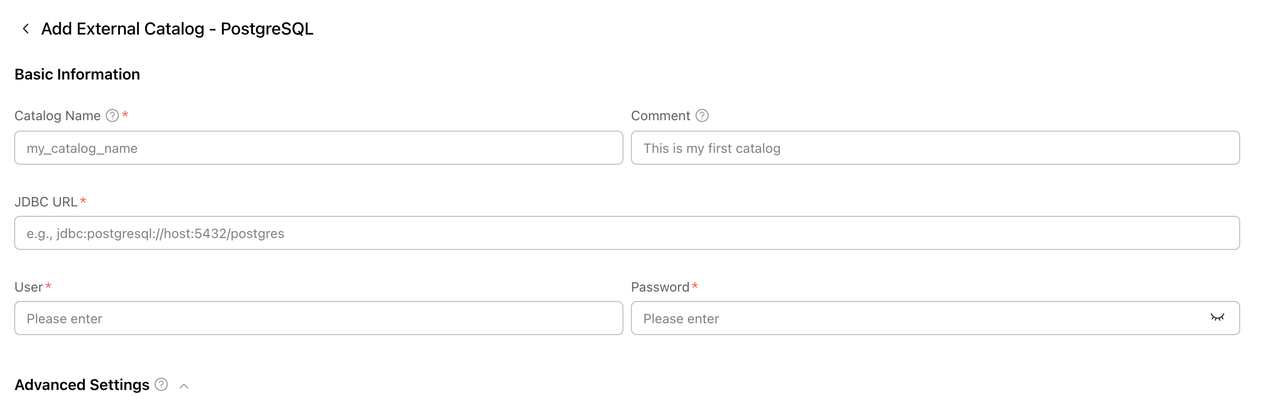Collapse the Advanced Settings chevron
Viewport: 1280px width, 408px height.
[x=184, y=386]
